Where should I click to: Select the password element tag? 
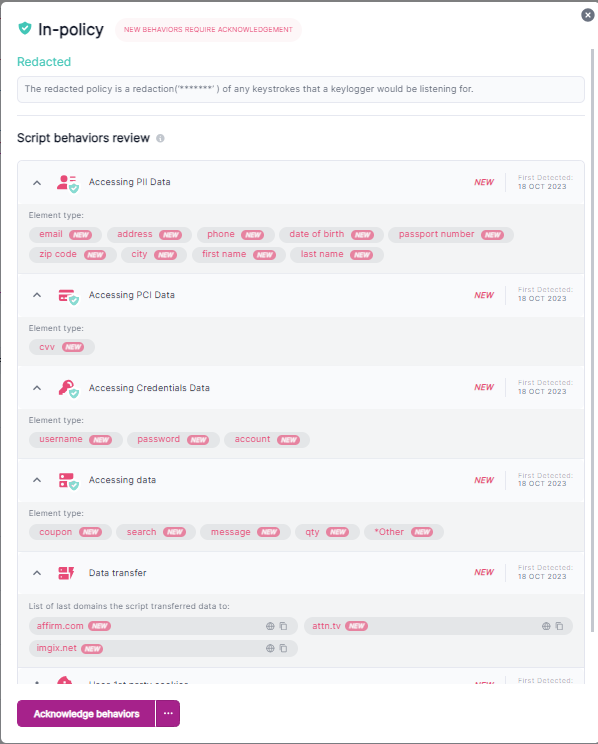pyautogui.click(x=173, y=440)
